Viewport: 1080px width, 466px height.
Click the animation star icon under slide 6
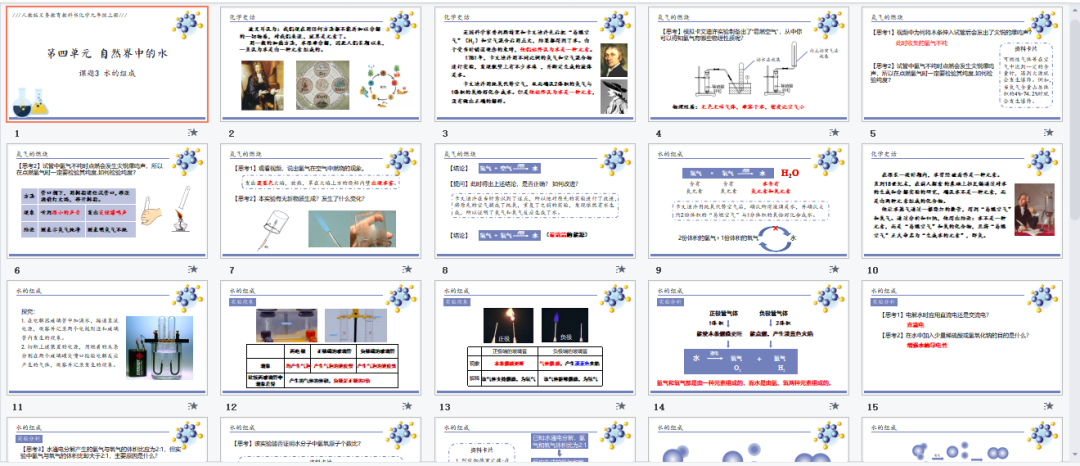tap(194, 270)
